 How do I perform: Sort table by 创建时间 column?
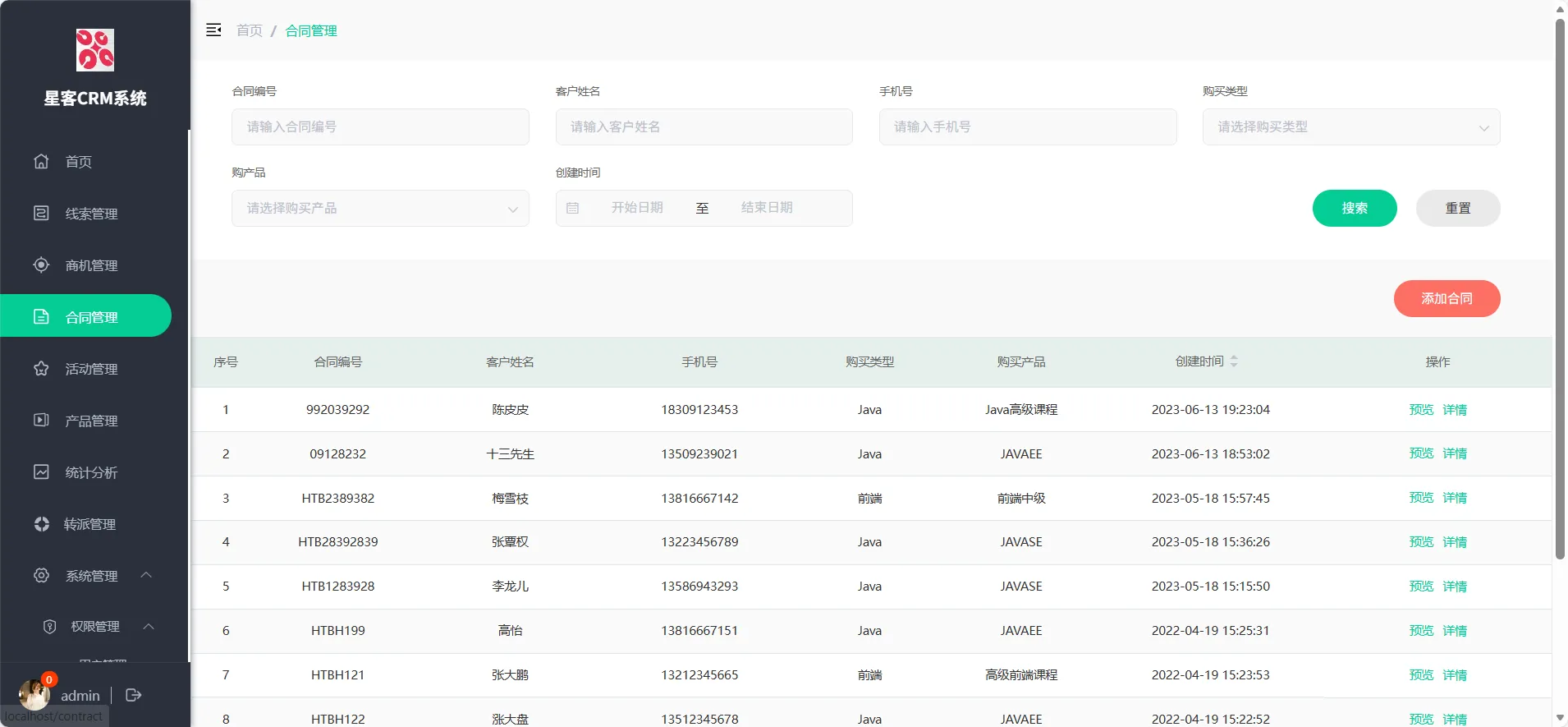1233,361
